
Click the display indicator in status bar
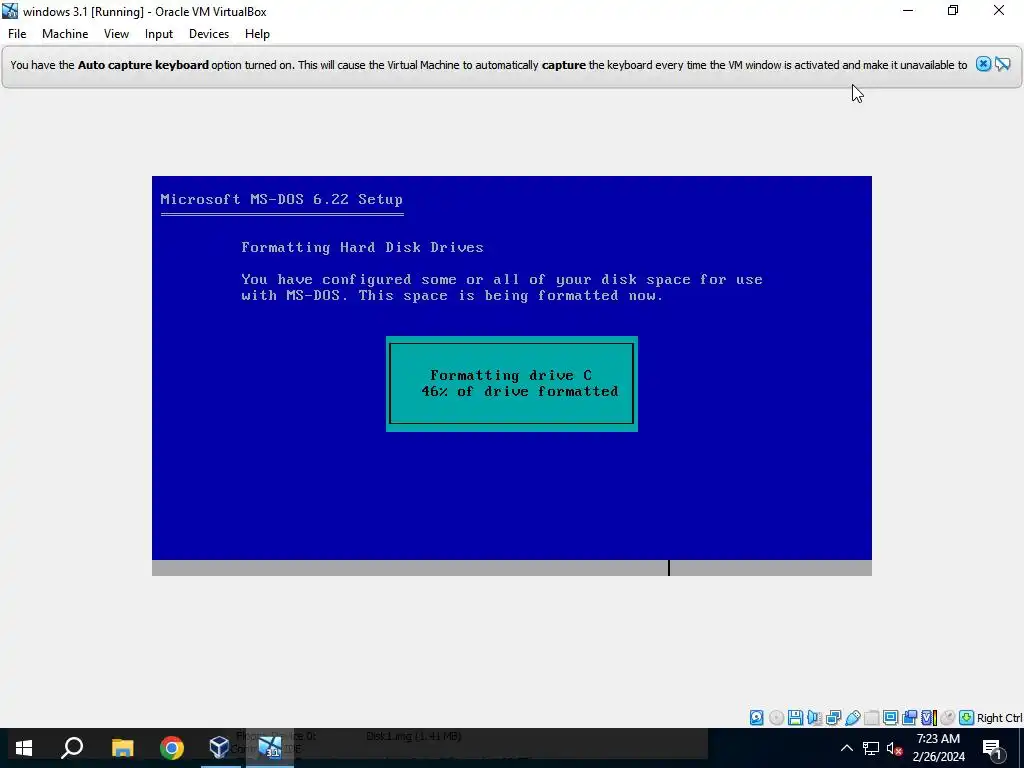[890, 718]
